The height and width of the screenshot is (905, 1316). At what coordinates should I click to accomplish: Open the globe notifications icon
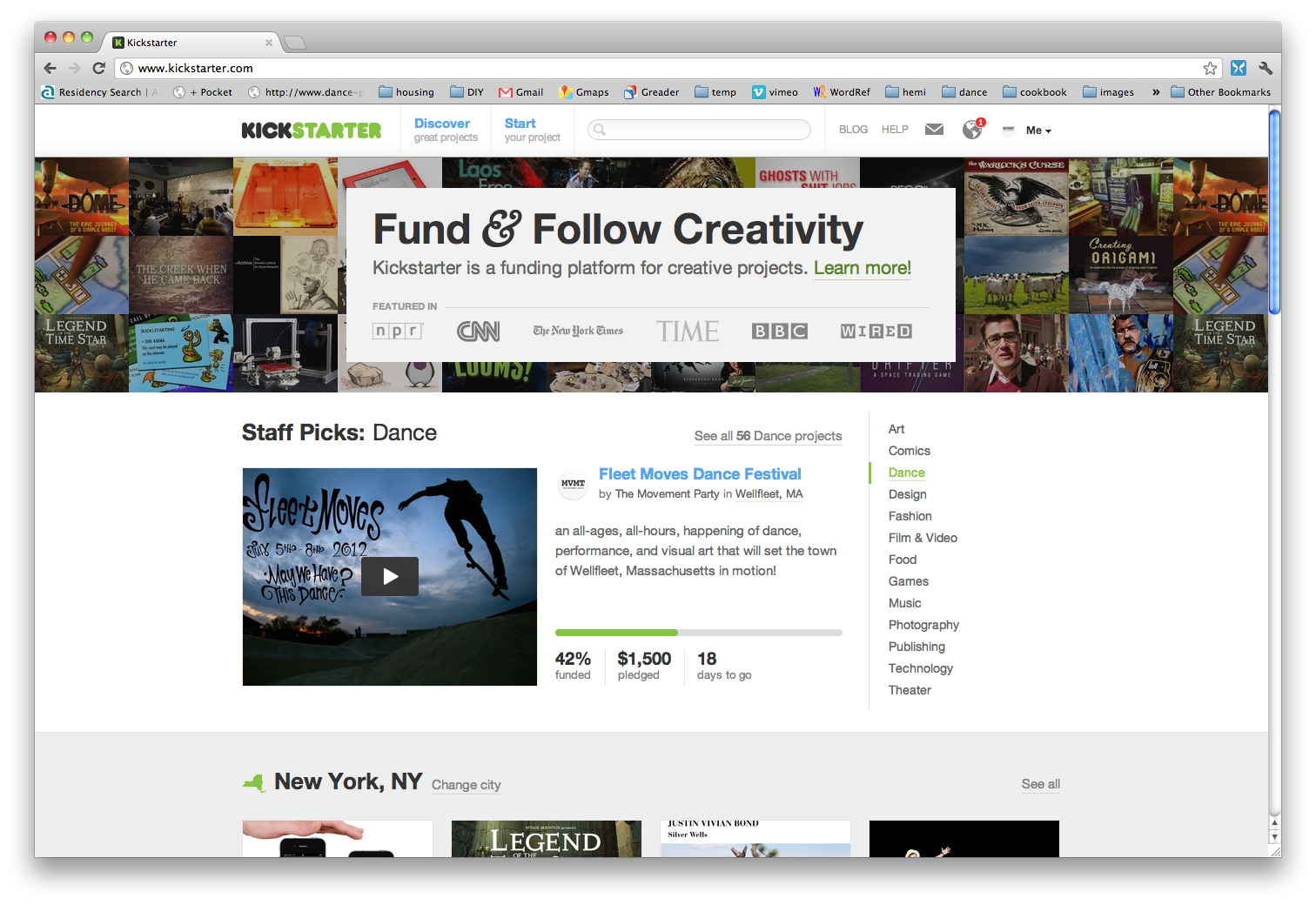972,130
